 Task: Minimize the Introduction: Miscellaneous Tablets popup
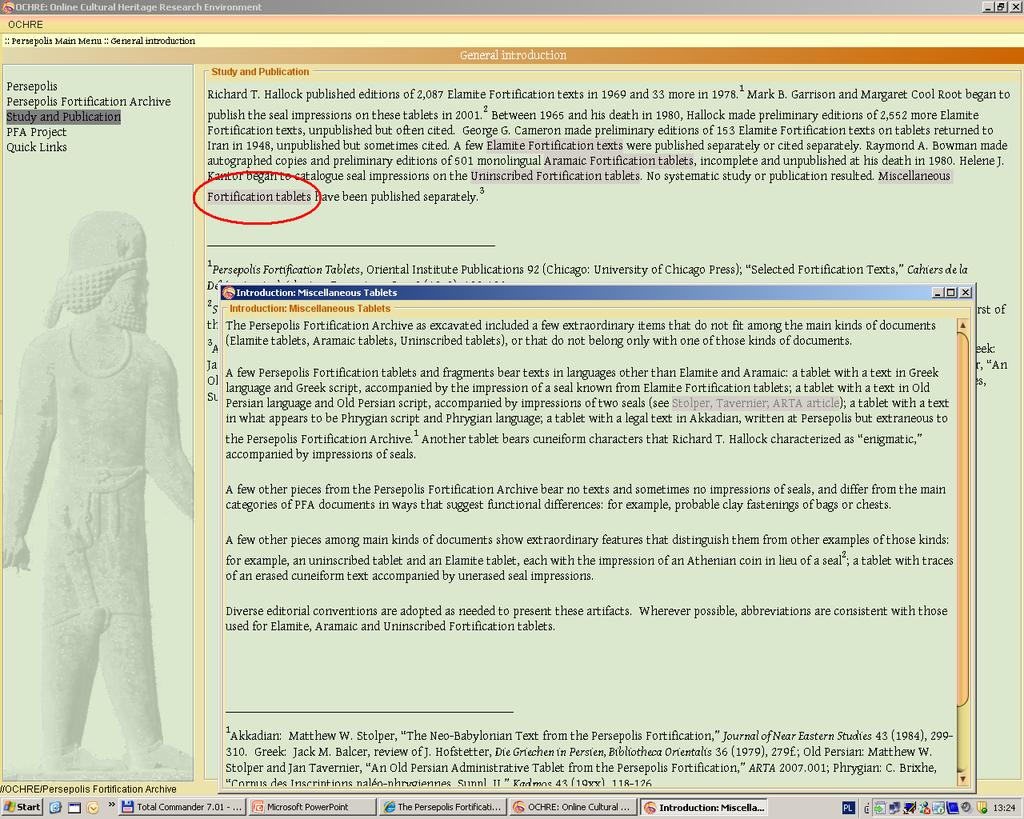pos(938,293)
